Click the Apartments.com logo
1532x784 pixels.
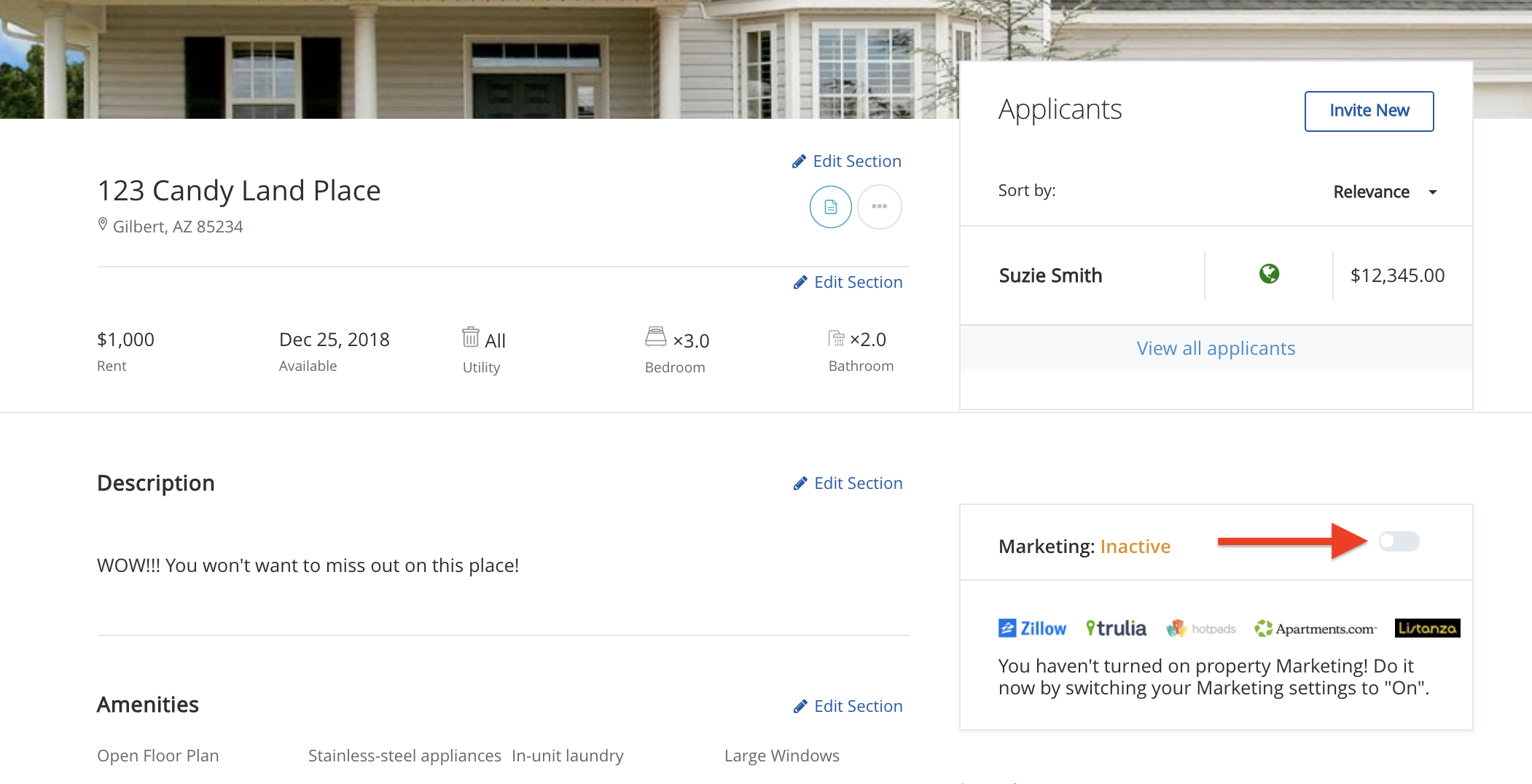[1315, 628]
